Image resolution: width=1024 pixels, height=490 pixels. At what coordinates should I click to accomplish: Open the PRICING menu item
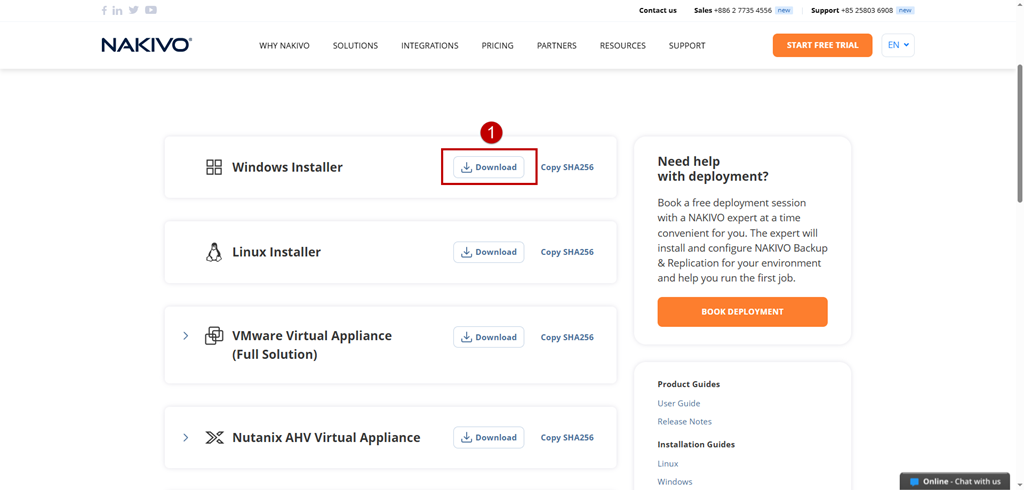498,46
